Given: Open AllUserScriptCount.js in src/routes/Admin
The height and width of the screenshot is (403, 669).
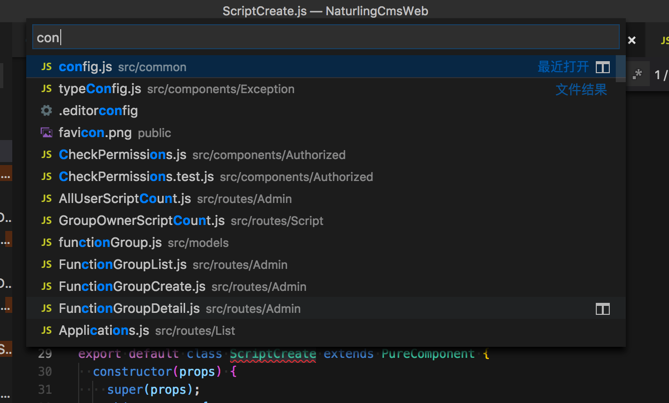Looking at the screenshot, I should pyautogui.click(x=326, y=199).
